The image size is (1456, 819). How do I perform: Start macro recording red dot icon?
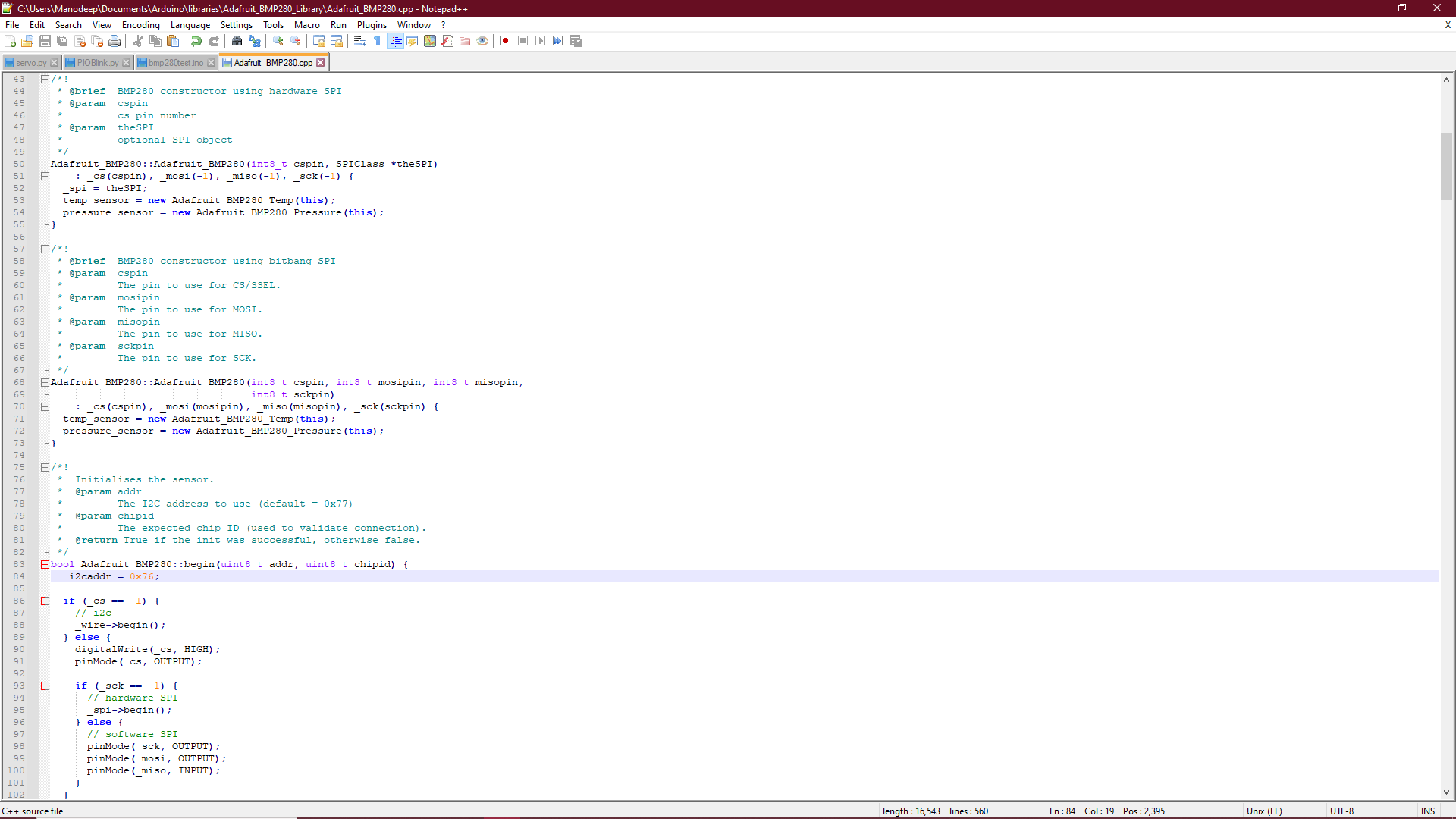tap(506, 41)
